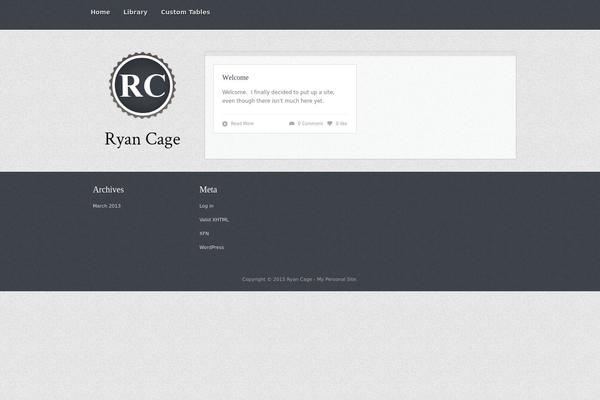Viewport: 600px width, 400px height.
Task: Click the Ryan Cage site title
Action: coord(142,139)
